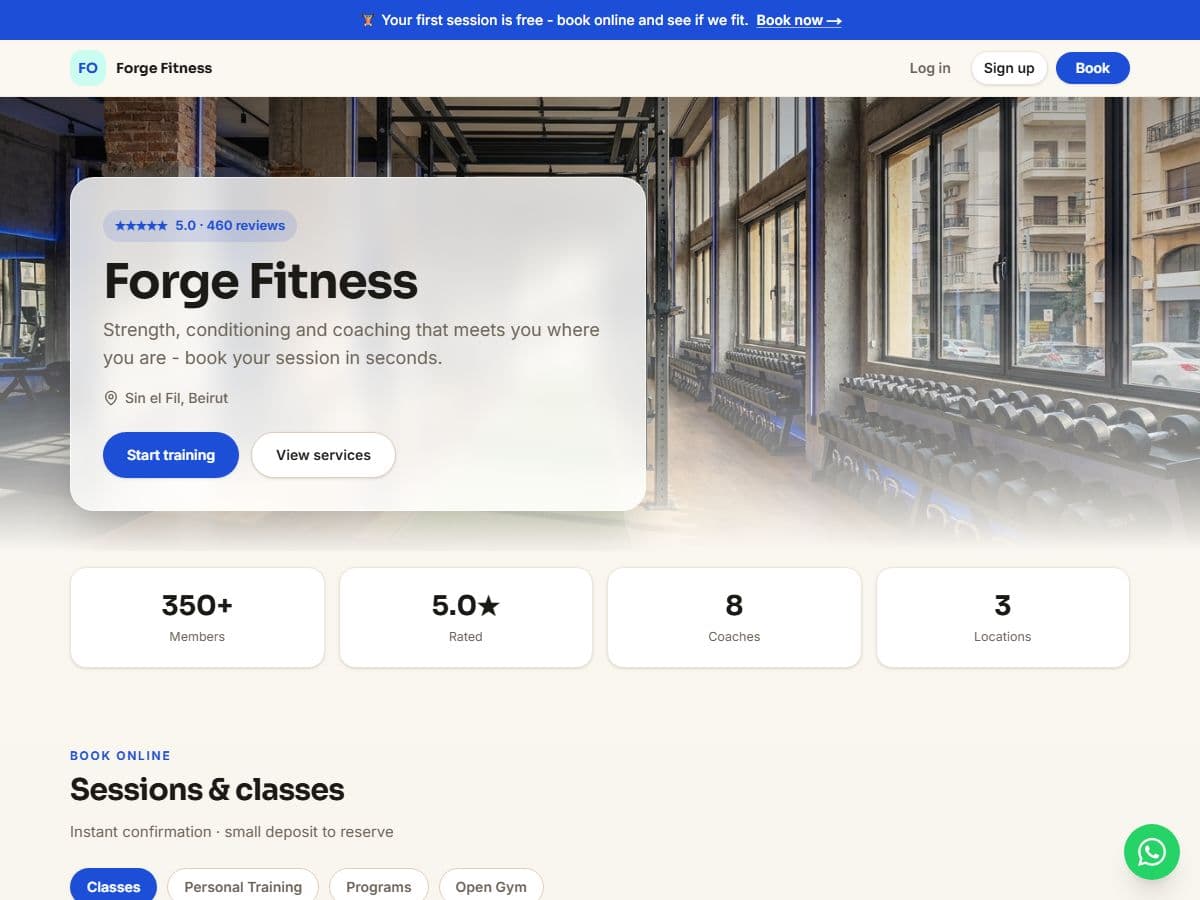Open the Log in link
Image resolution: width=1200 pixels, height=900 pixels.
[x=930, y=68]
